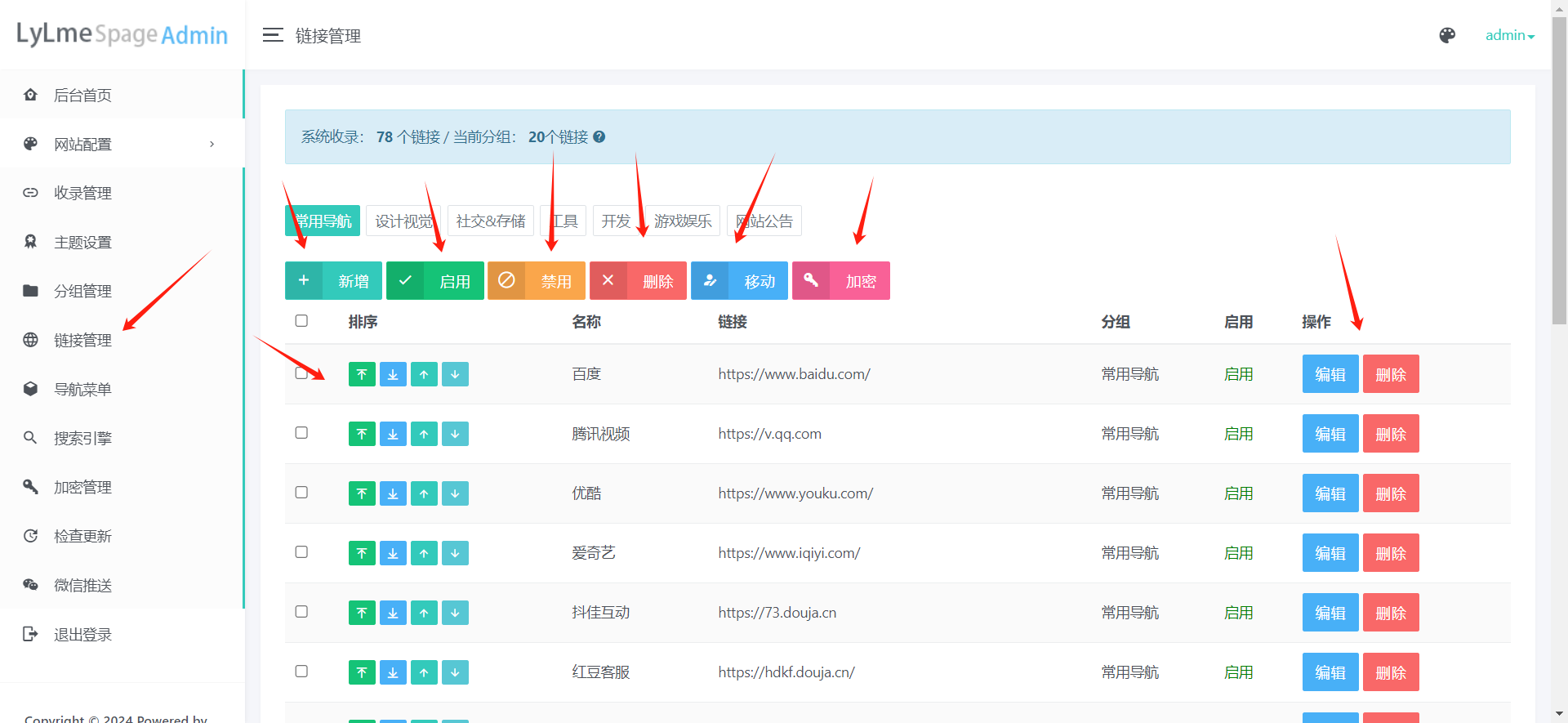This screenshot has height=723, width=1568.
Task: Switch to the 游戏娱乐 group tab
Action: click(x=682, y=221)
